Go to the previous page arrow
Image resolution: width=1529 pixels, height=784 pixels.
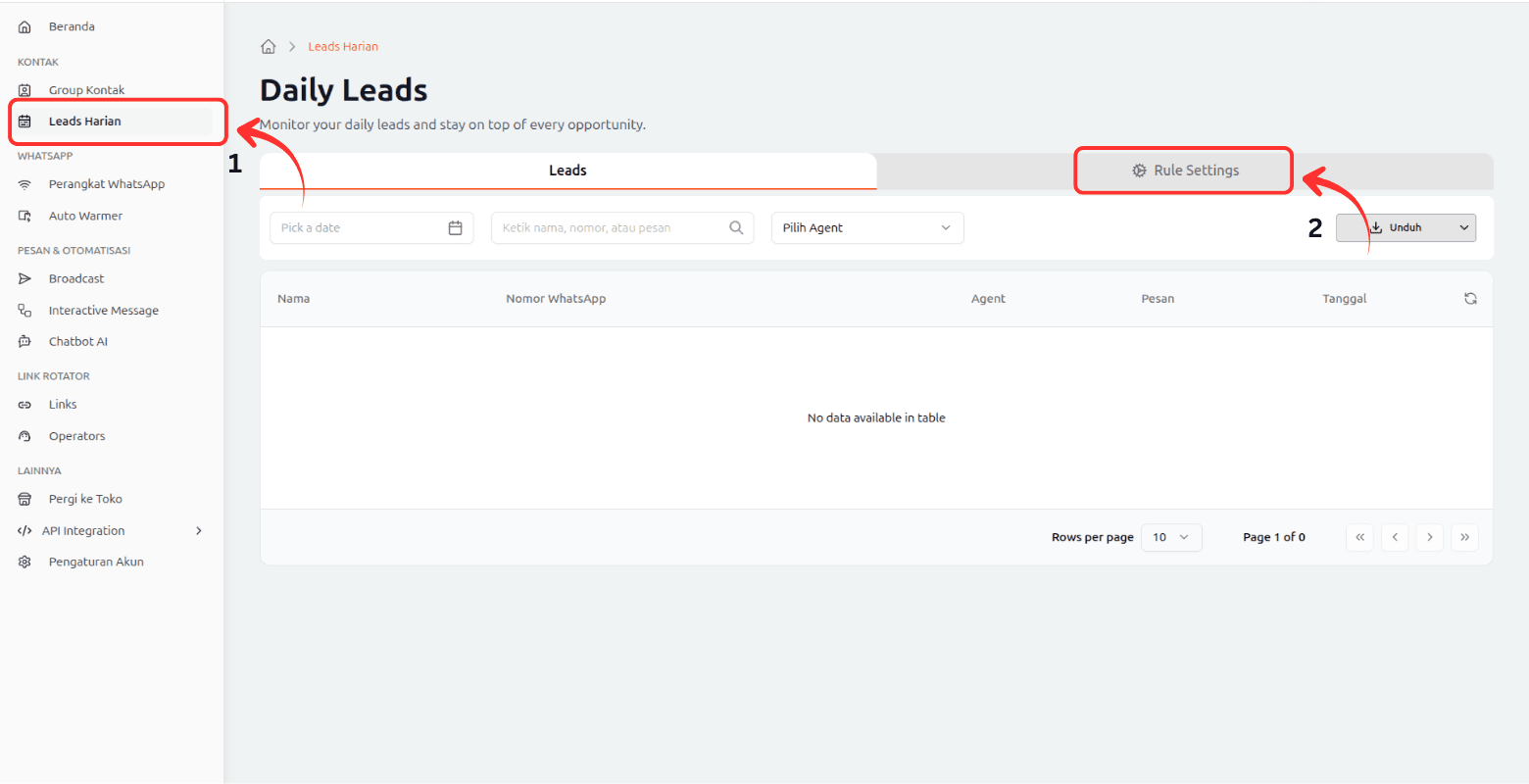tap(1395, 537)
